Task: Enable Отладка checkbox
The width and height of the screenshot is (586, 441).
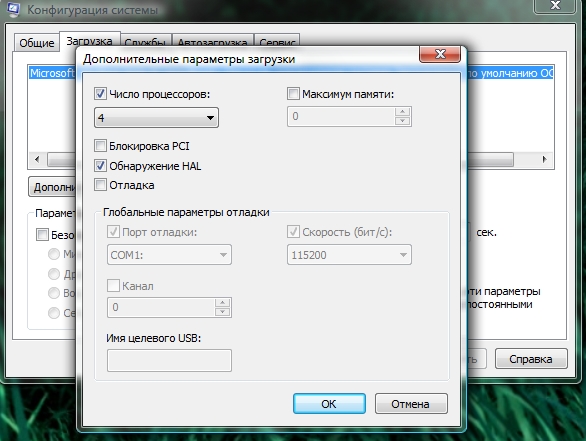Action: [100, 185]
